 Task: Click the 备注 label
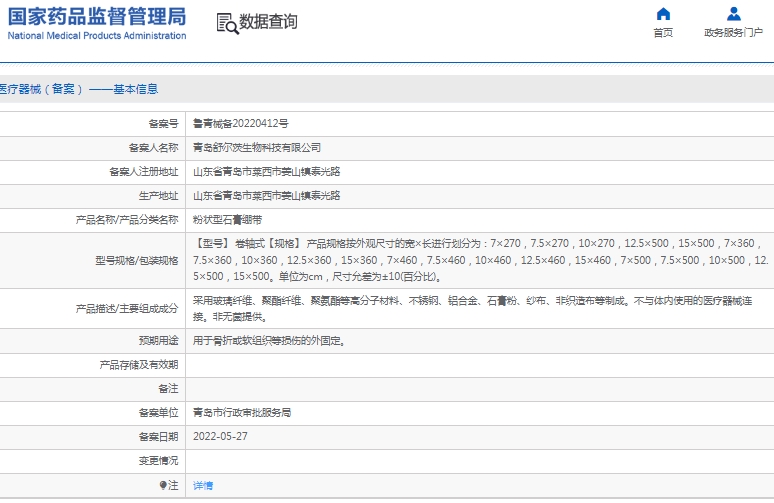click(x=168, y=389)
